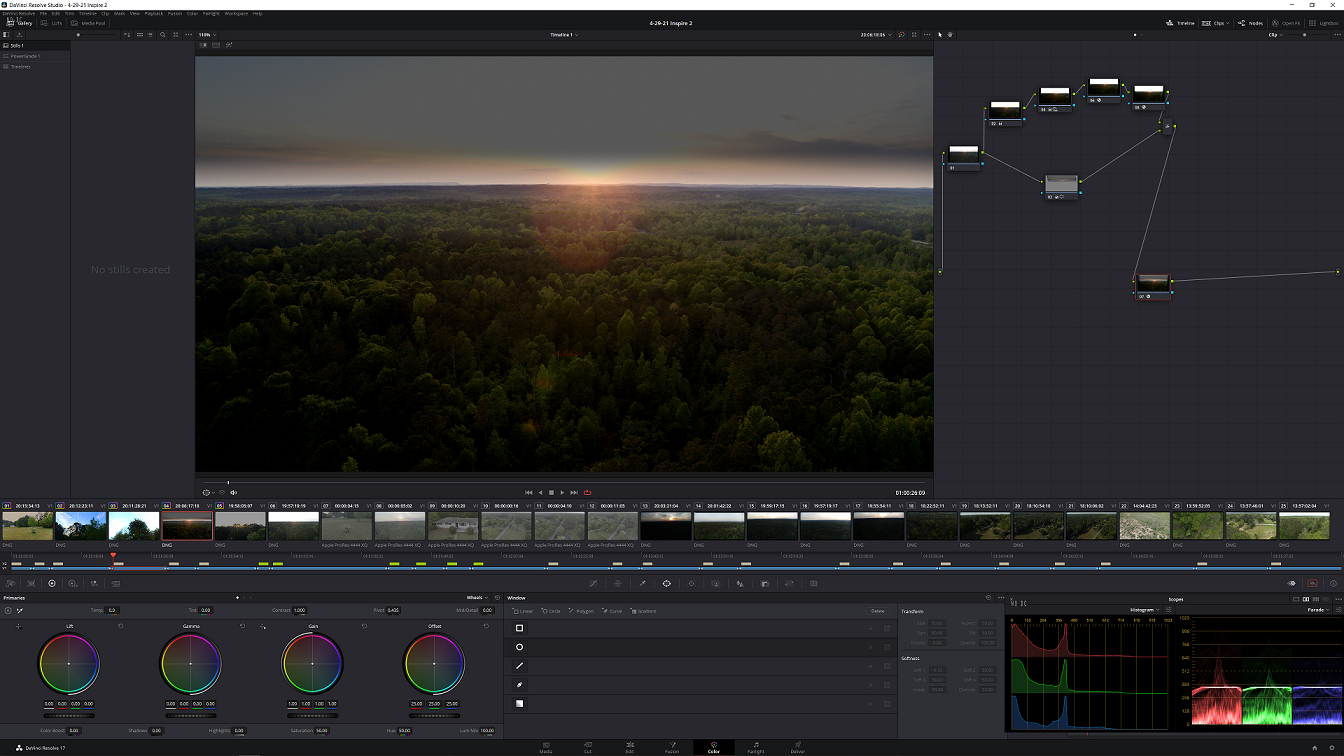Open the Primaries Wheels mode dropdown
Viewport: 1344px width, 756px height.
476,598
